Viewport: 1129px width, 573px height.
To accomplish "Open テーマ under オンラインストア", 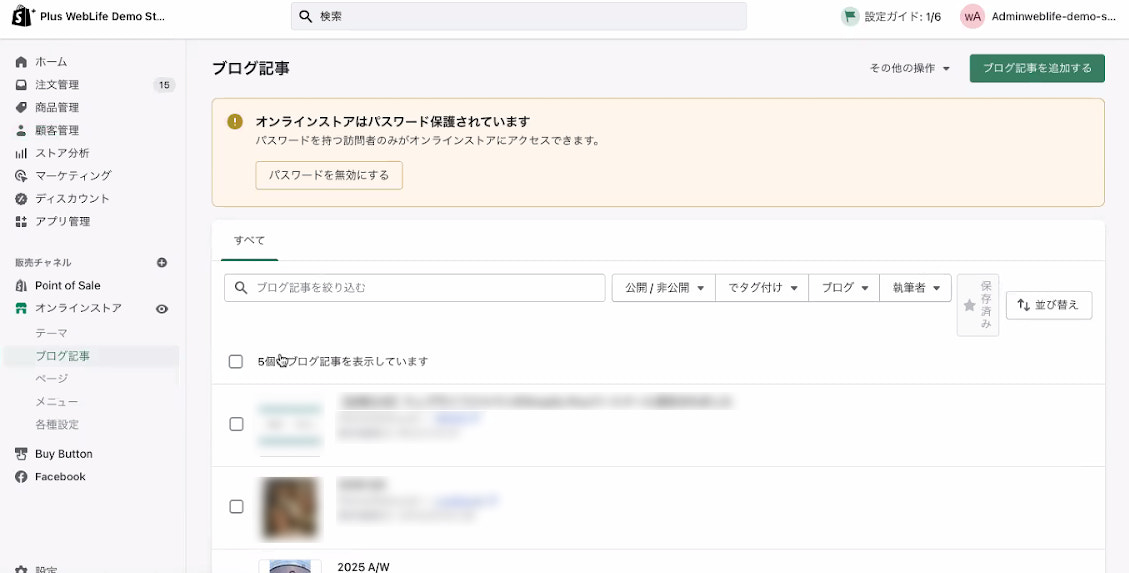I will 51,333.
